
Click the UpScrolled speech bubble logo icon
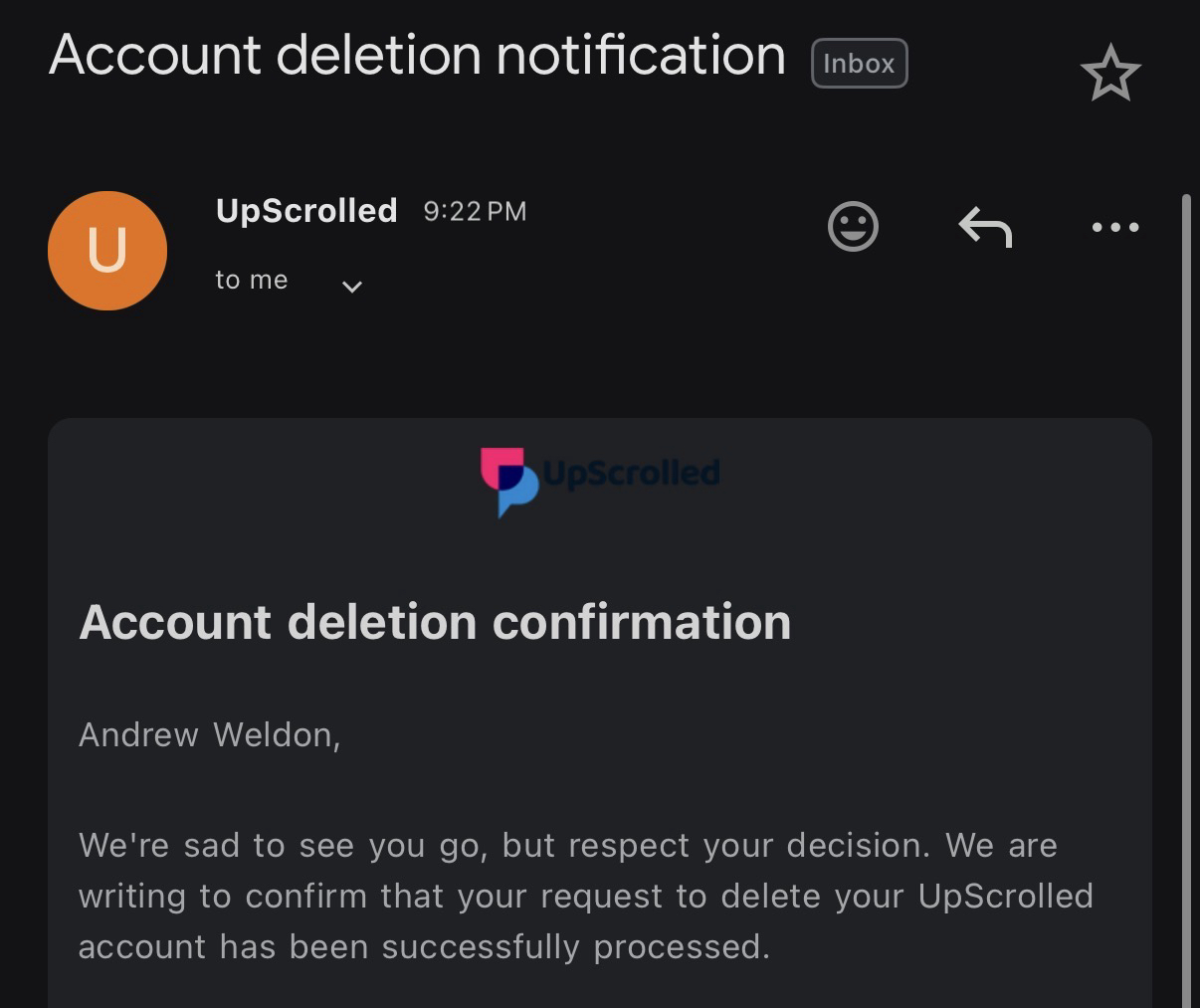(x=508, y=482)
